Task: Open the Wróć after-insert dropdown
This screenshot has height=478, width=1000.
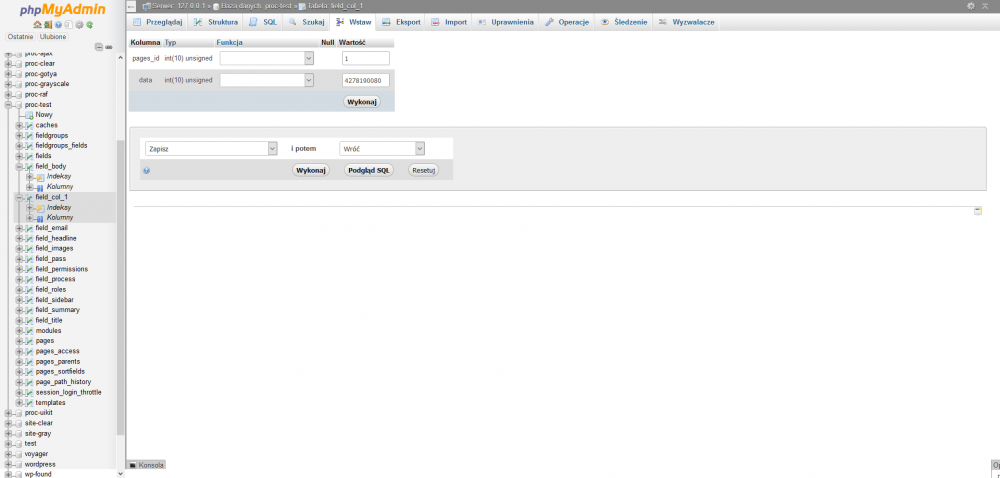Action: 382,148
